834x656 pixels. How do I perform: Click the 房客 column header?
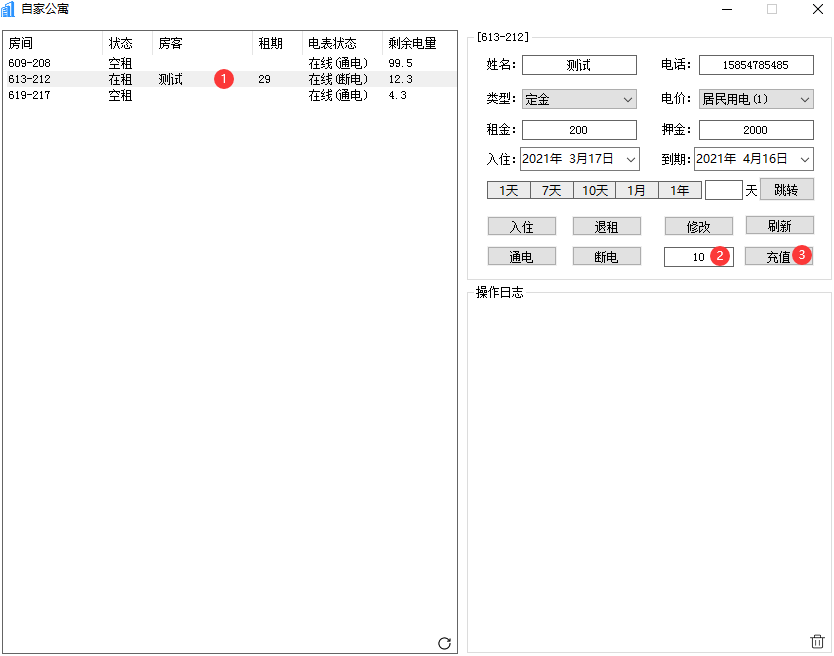point(202,43)
